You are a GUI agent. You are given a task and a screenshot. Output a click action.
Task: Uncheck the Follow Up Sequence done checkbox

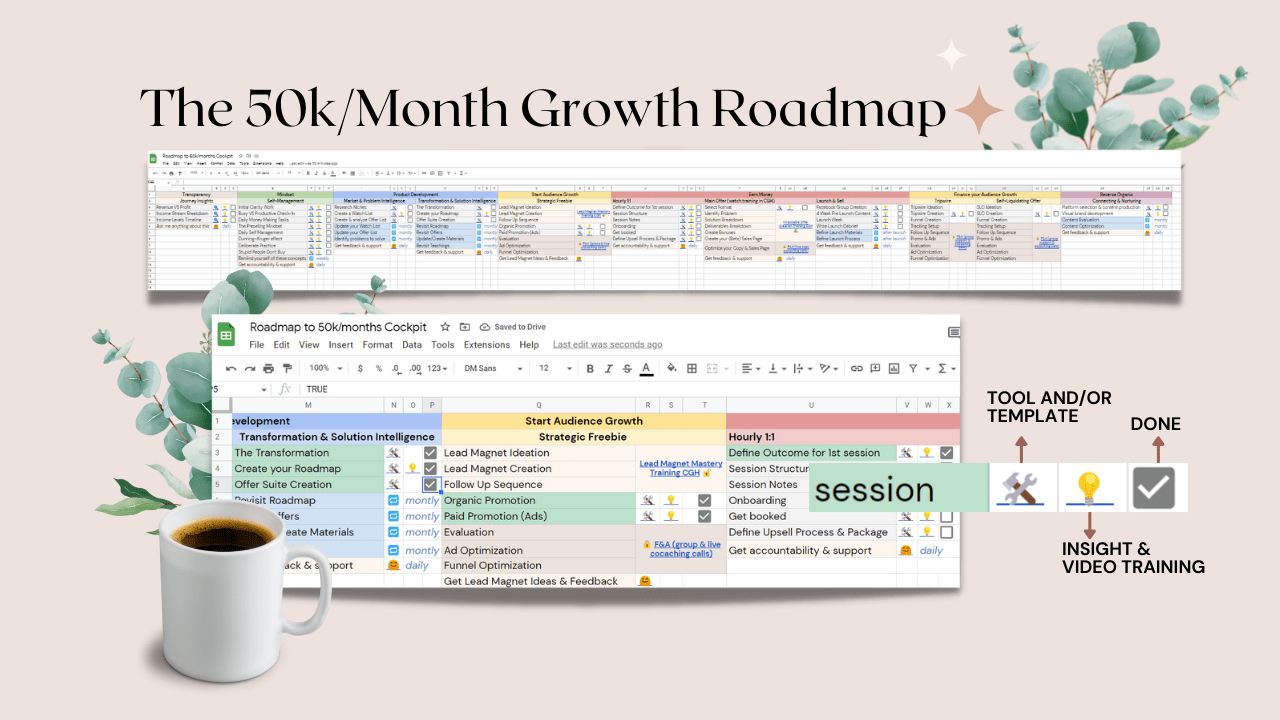[430, 484]
